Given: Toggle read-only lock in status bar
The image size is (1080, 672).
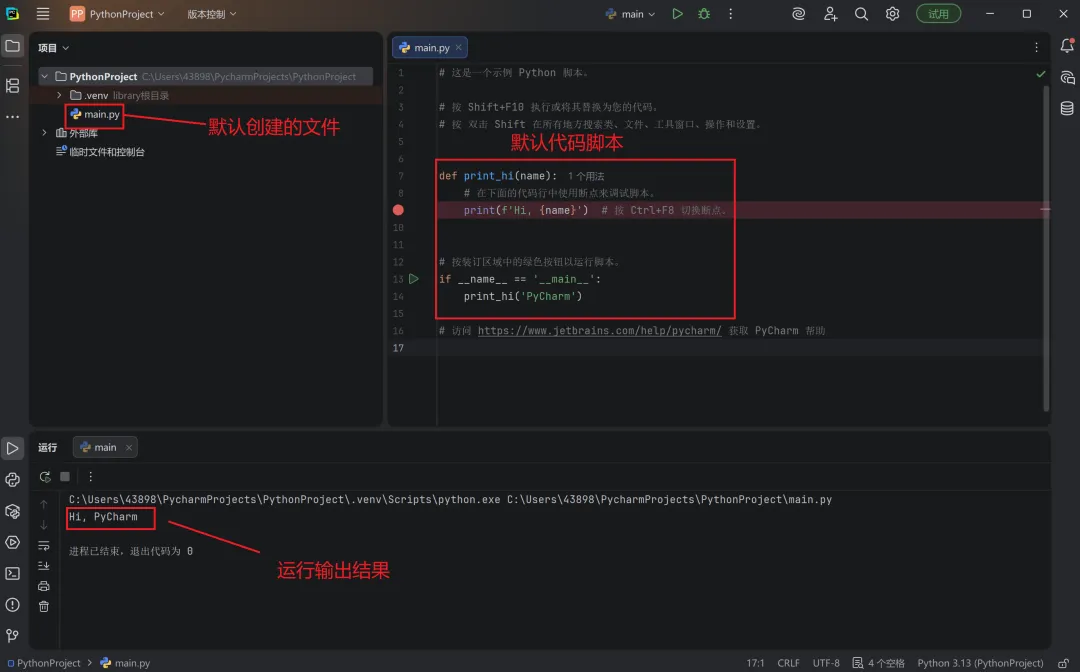Looking at the screenshot, I should click(1063, 663).
